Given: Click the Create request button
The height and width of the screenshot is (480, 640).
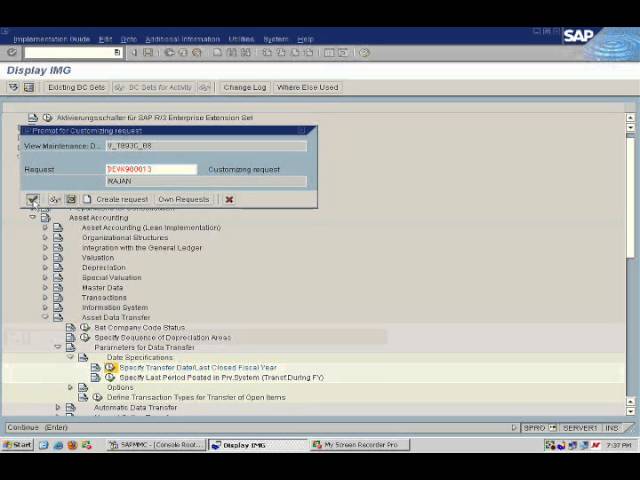Looking at the screenshot, I should click(116, 199).
